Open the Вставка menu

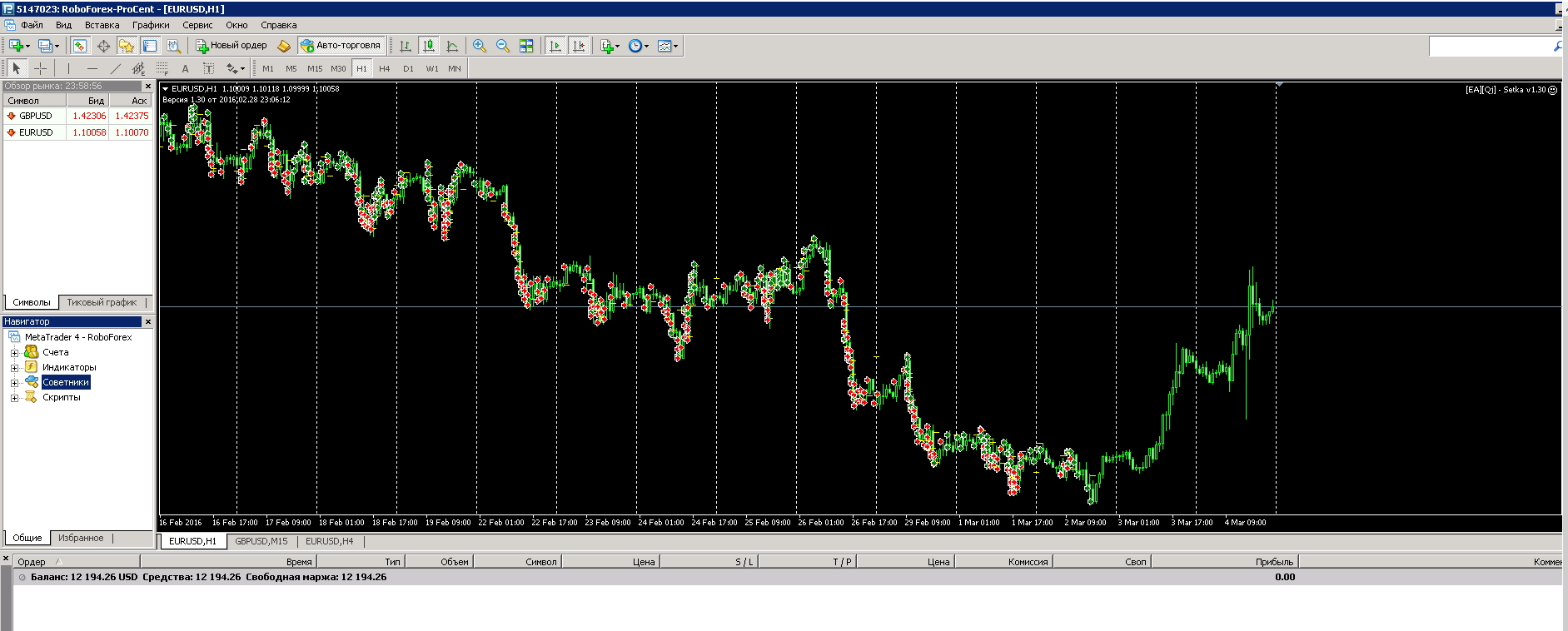pos(102,25)
